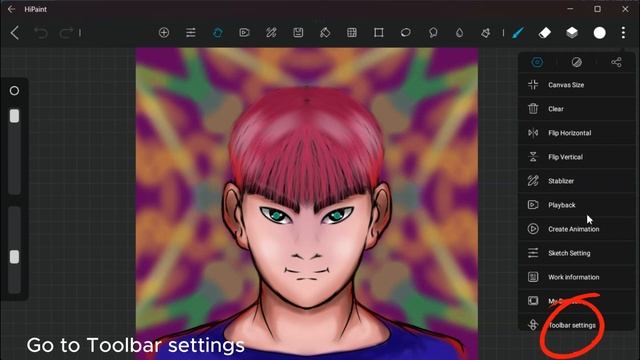
Task: Switch to the slashed-circle menu tab
Action: (x=576, y=62)
